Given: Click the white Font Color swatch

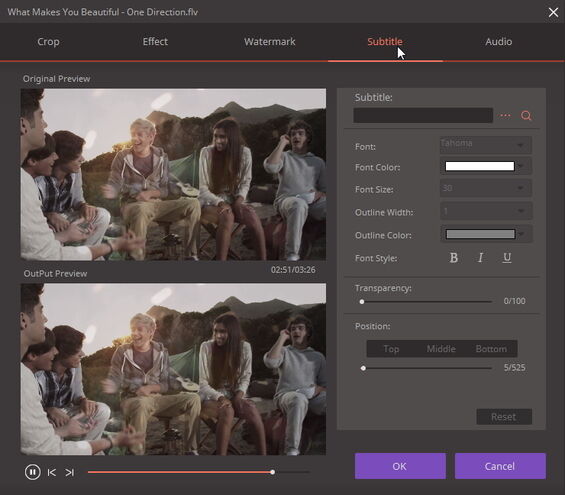Looking at the screenshot, I should pyautogui.click(x=480, y=166).
